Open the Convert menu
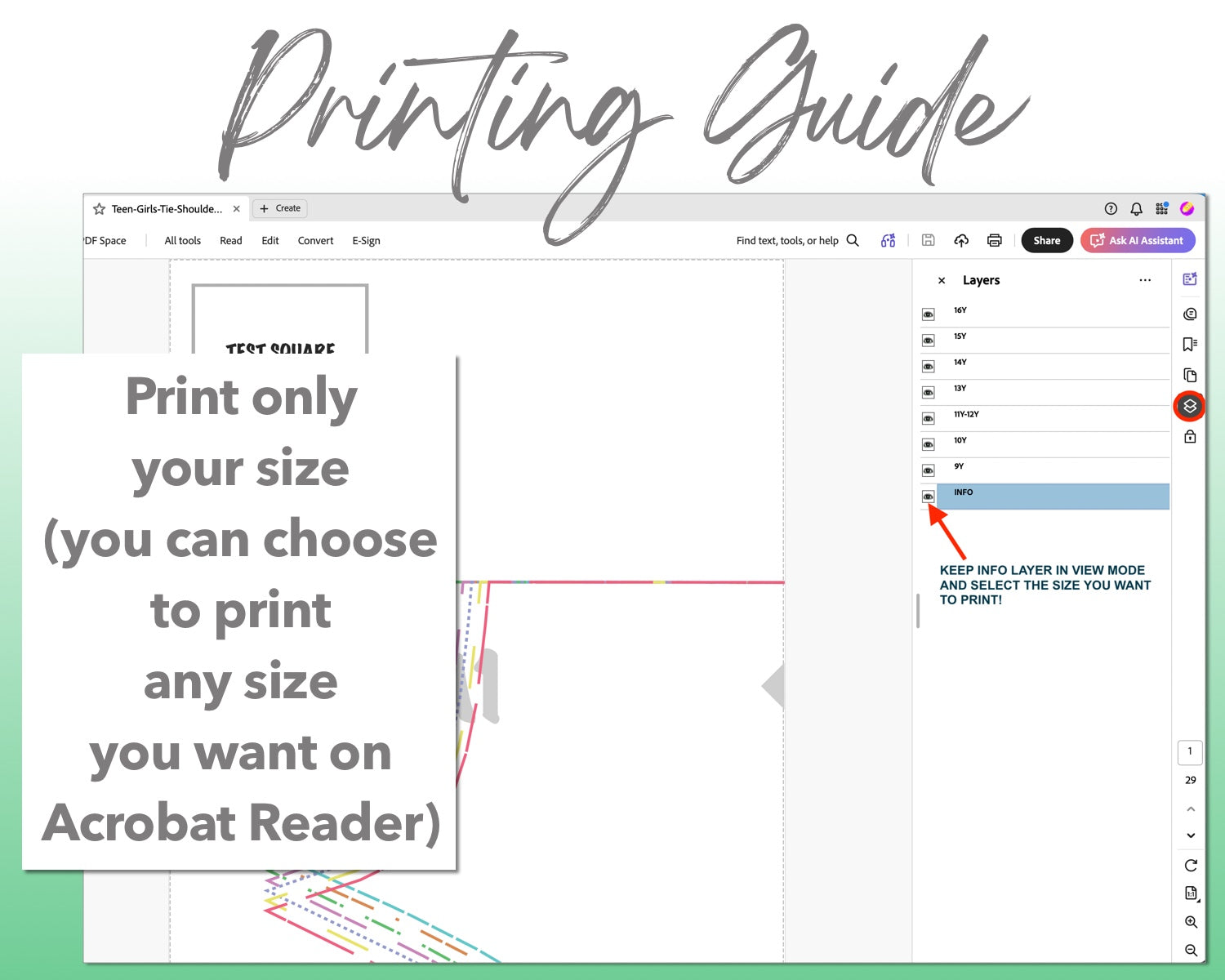The height and width of the screenshot is (980, 1225). (x=315, y=241)
